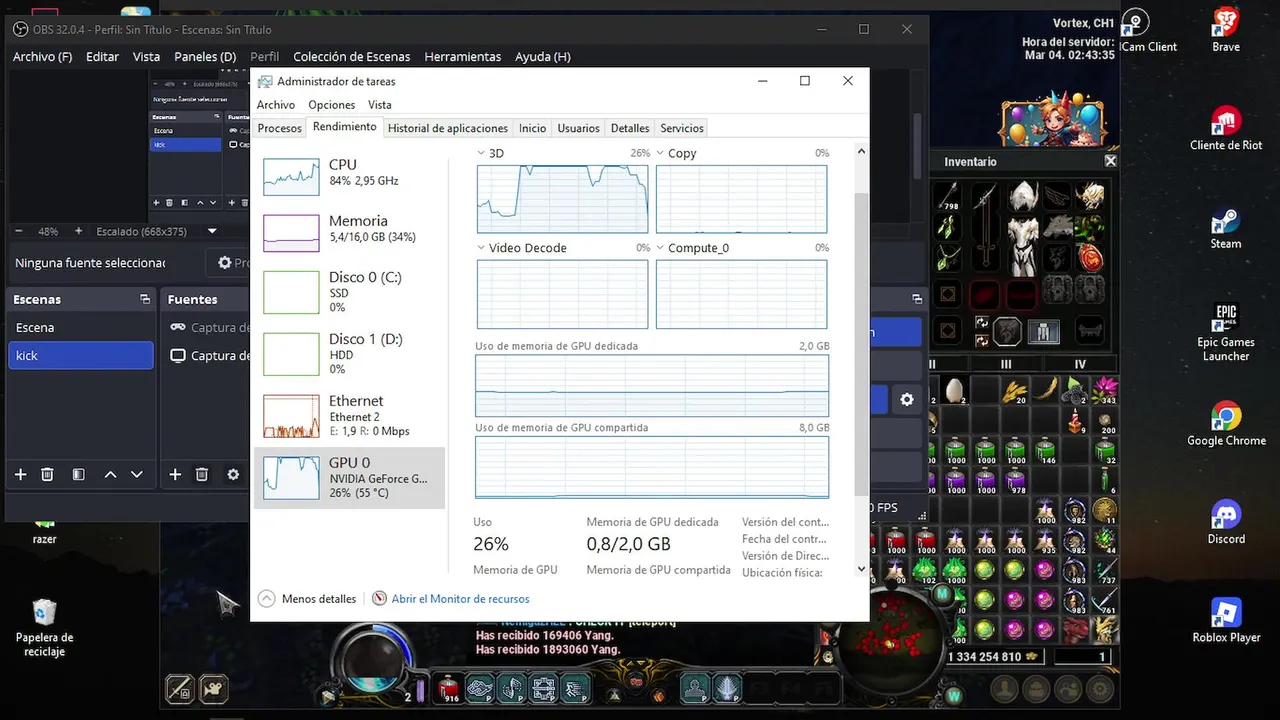The height and width of the screenshot is (720, 1280).
Task: Open Roblox Player desktop shortcut
Action: pyautogui.click(x=1226, y=621)
